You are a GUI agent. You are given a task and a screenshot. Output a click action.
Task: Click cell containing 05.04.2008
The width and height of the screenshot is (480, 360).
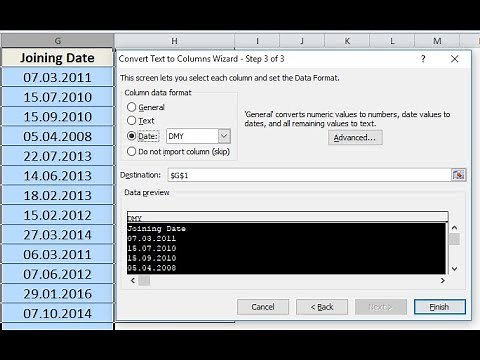click(x=57, y=136)
